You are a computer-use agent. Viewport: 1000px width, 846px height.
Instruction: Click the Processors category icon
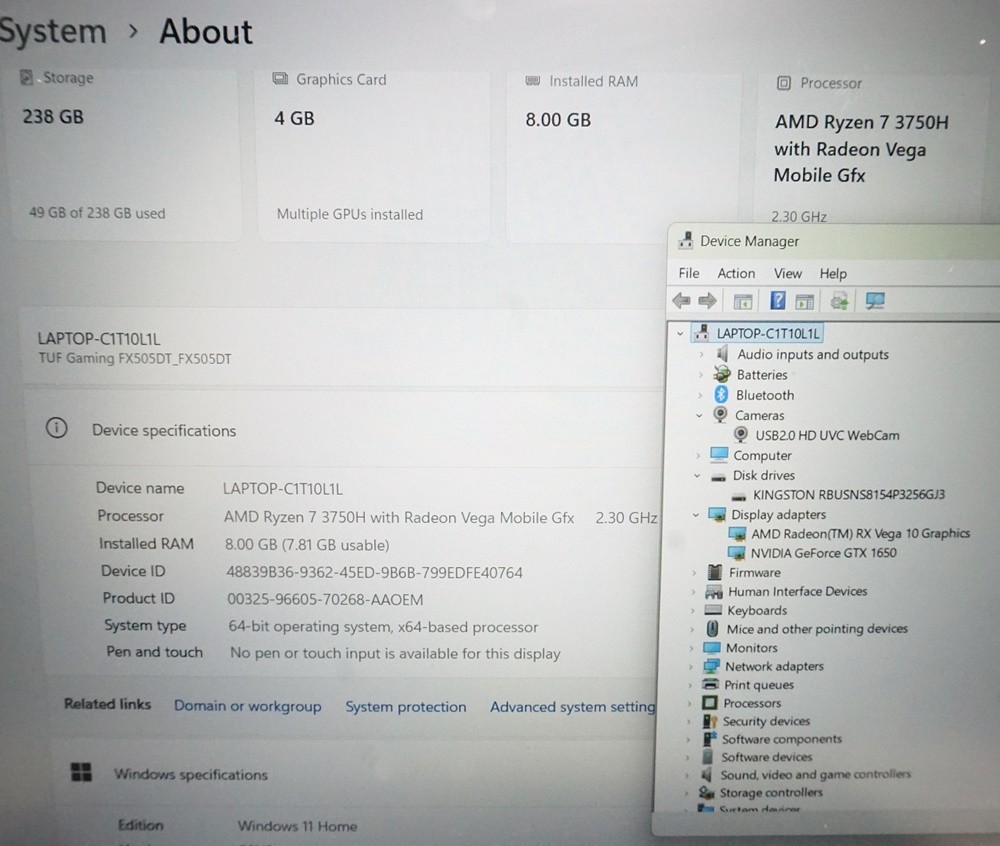point(709,703)
